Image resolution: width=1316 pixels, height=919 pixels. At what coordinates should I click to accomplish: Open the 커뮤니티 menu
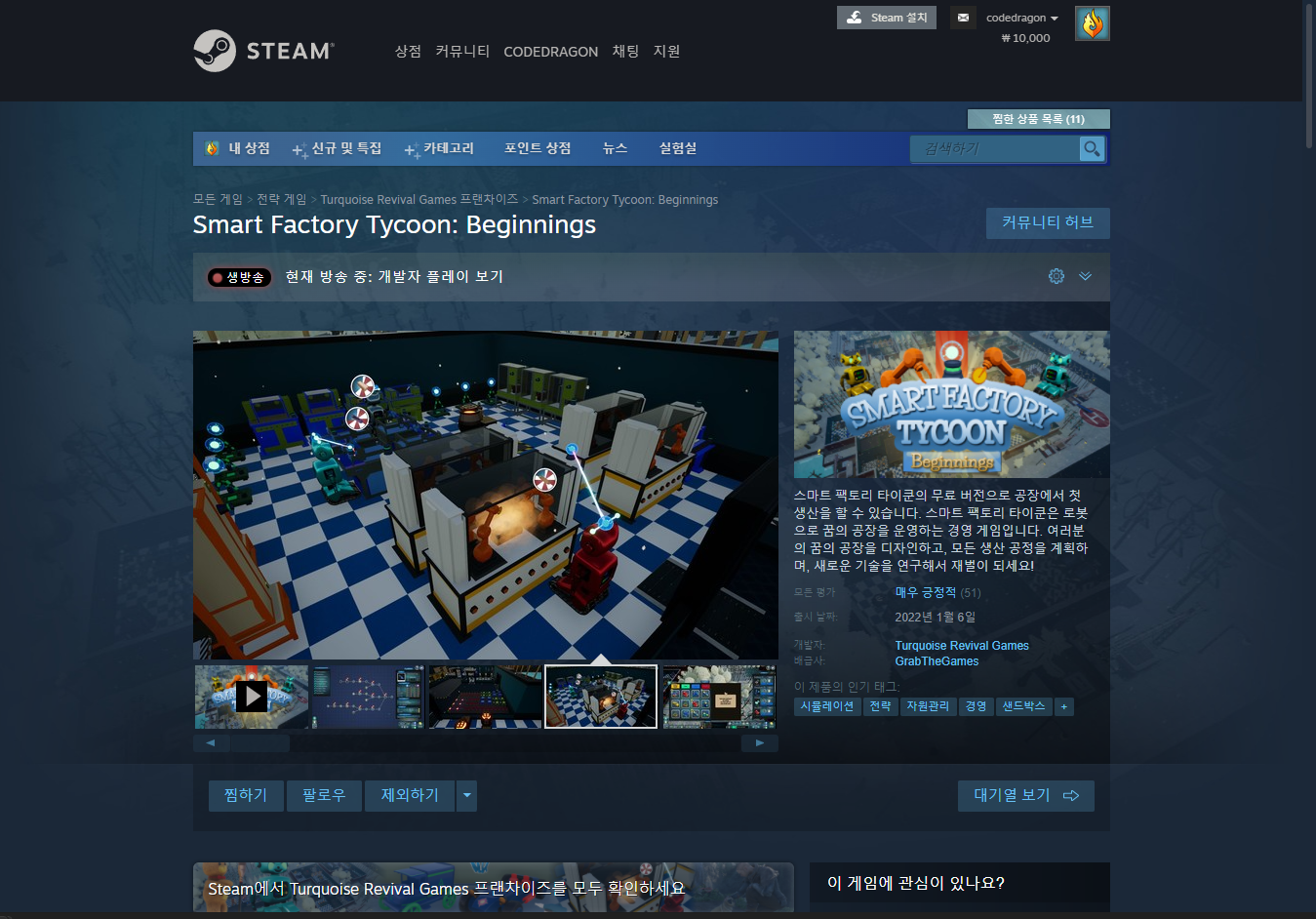tap(462, 52)
